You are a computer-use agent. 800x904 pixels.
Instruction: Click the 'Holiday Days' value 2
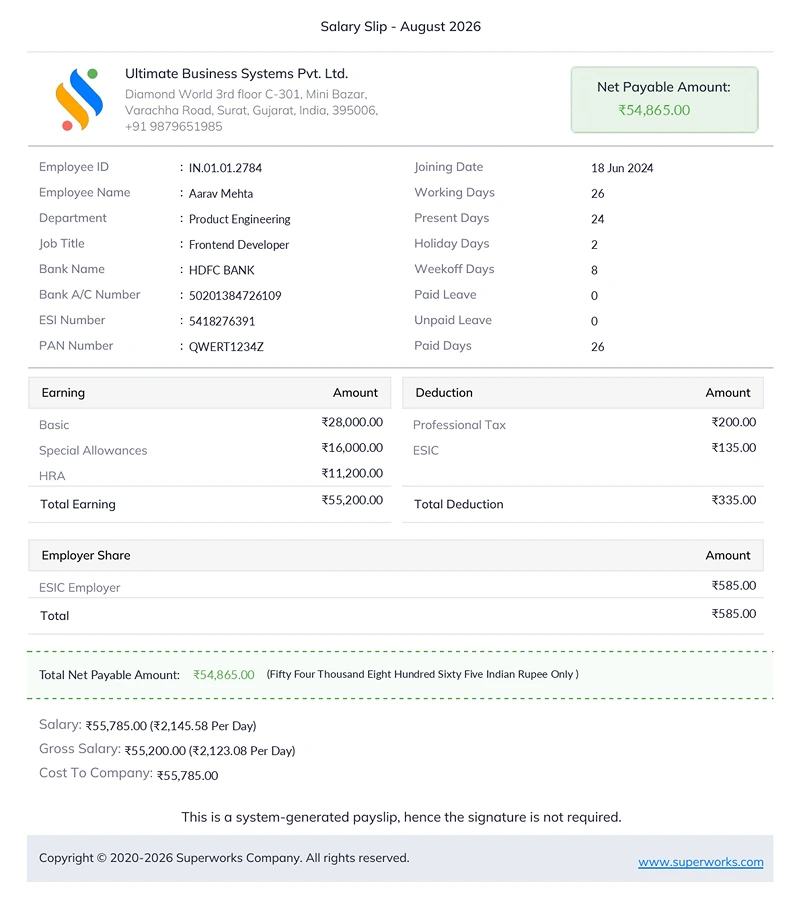(594, 244)
